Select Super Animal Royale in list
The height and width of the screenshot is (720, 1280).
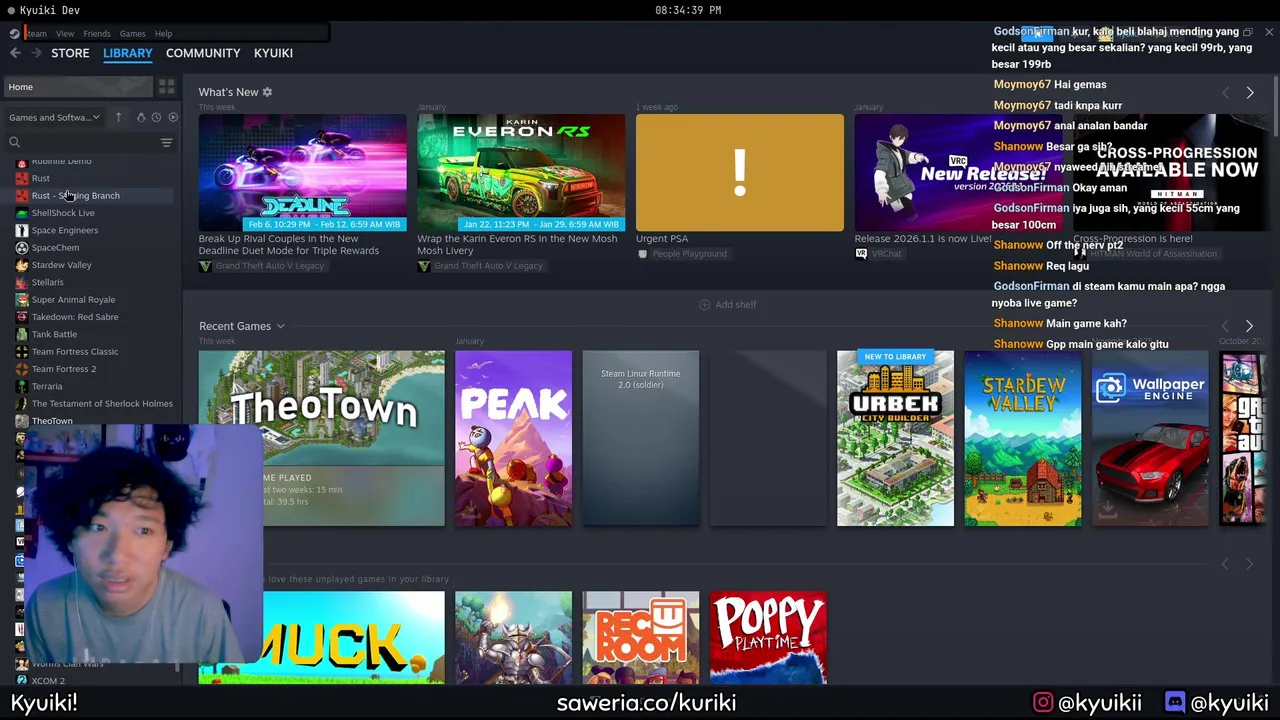[73, 300]
